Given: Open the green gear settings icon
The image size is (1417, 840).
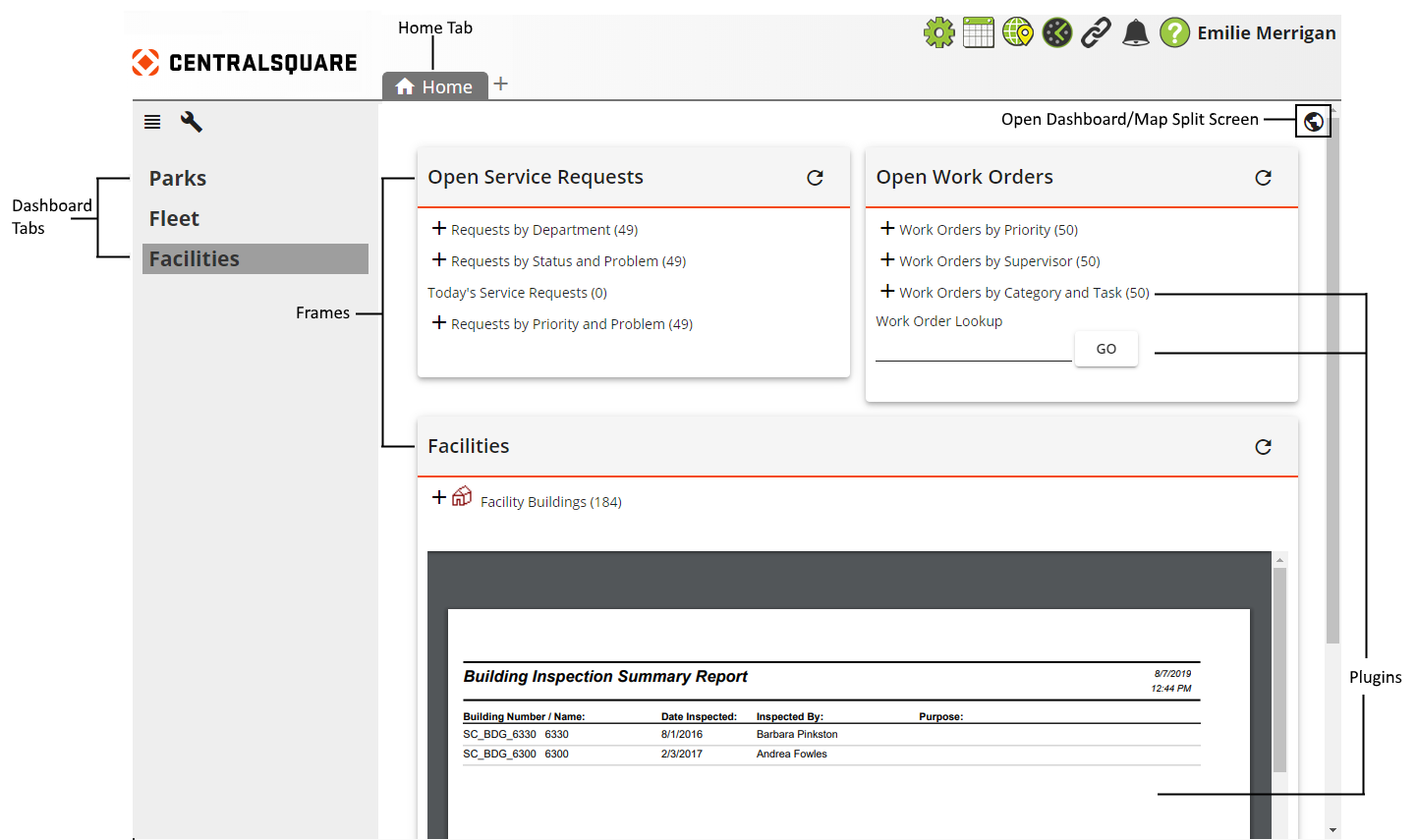Looking at the screenshot, I should [x=939, y=32].
